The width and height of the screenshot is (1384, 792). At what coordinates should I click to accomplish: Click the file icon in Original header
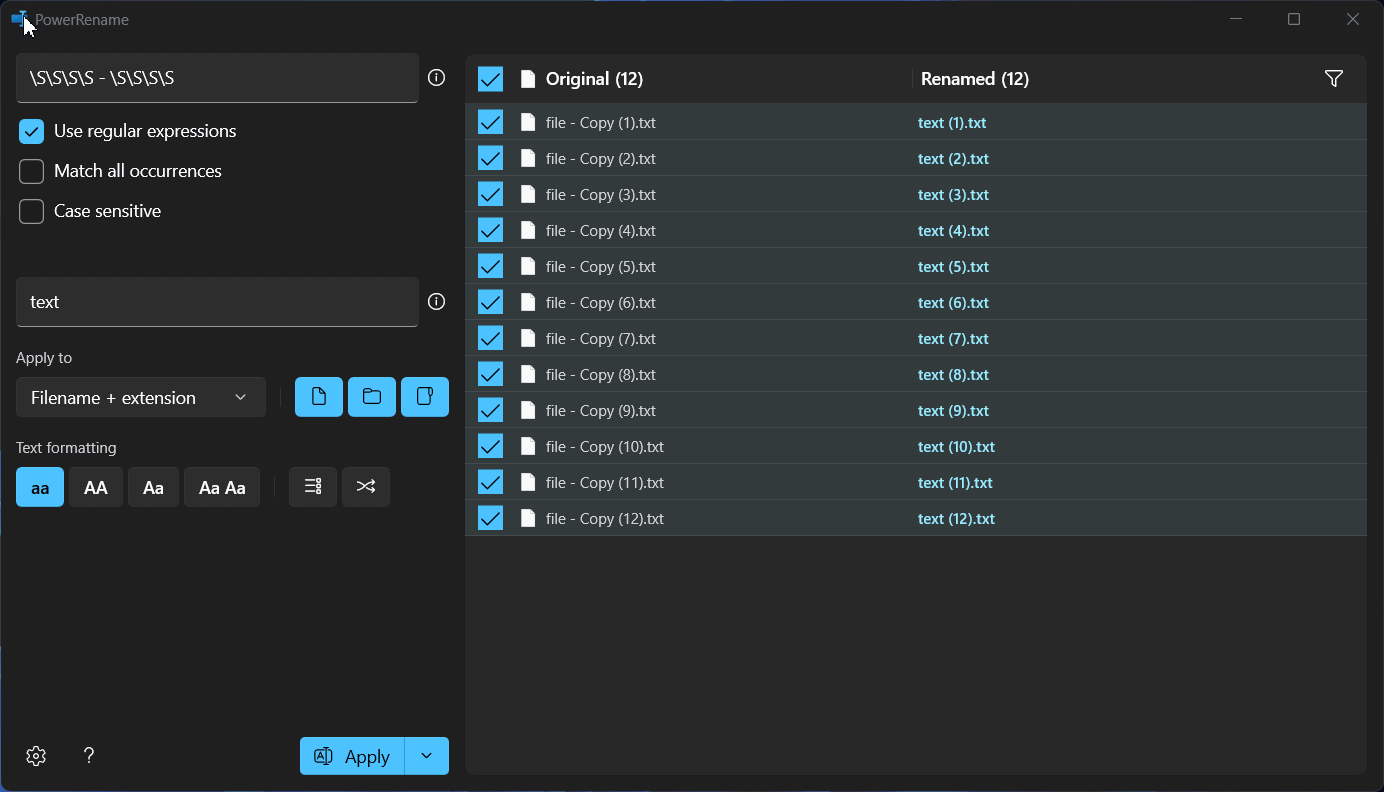pyautogui.click(x=528, y=79)
